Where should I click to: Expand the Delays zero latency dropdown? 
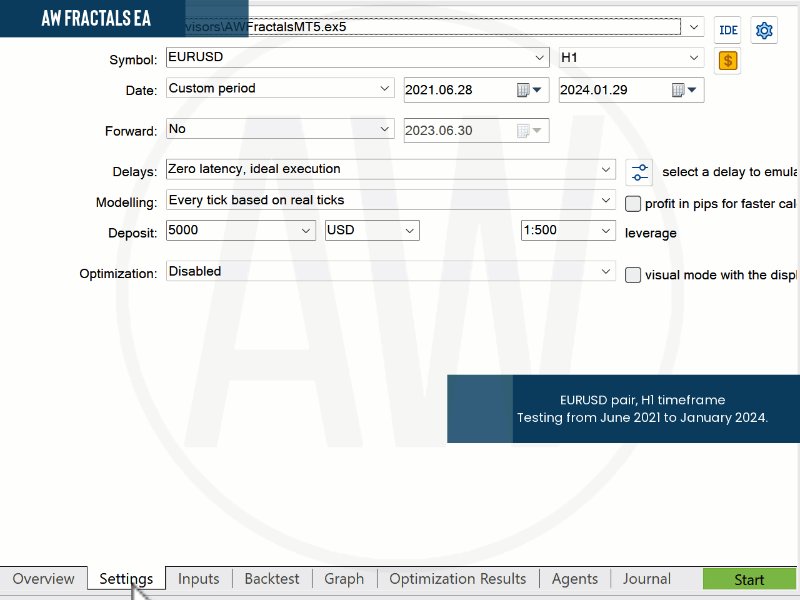click(x=606, y=169)
